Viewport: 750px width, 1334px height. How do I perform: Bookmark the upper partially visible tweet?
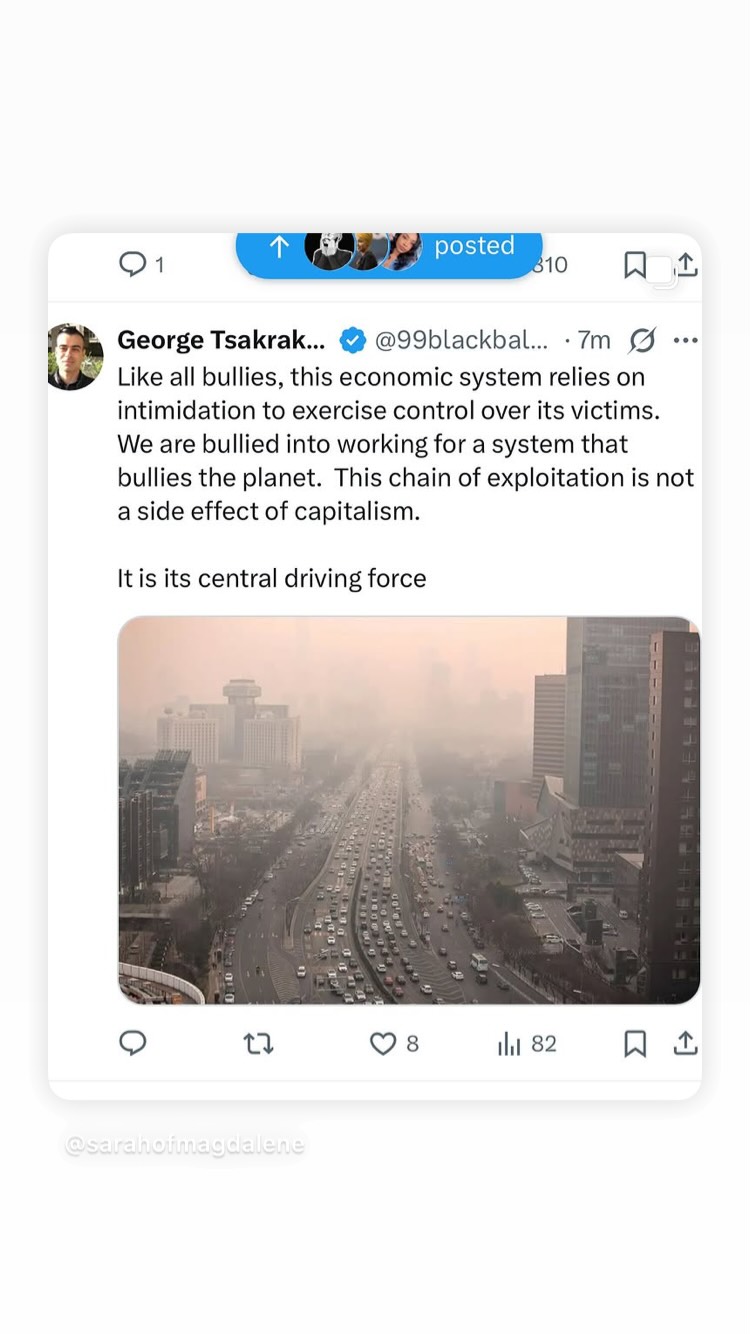(x=635, y=264)
